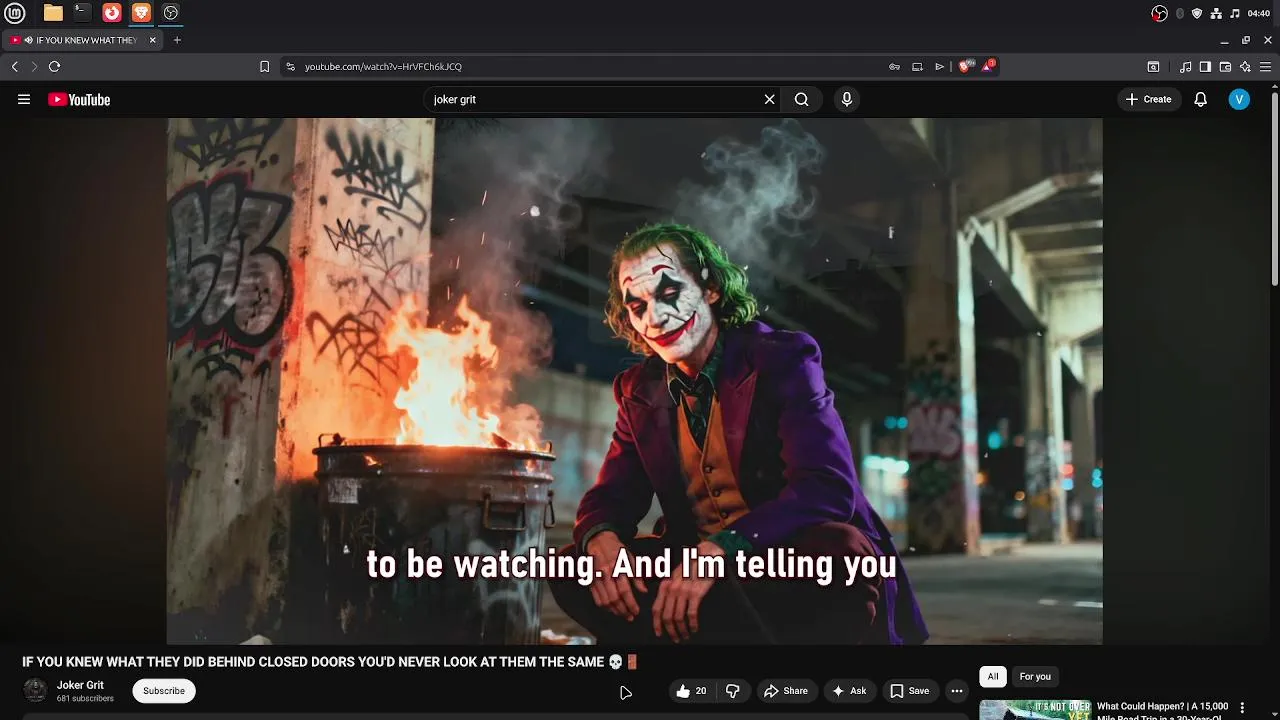Click the search box containing 'joker grit'

point(590,99)
